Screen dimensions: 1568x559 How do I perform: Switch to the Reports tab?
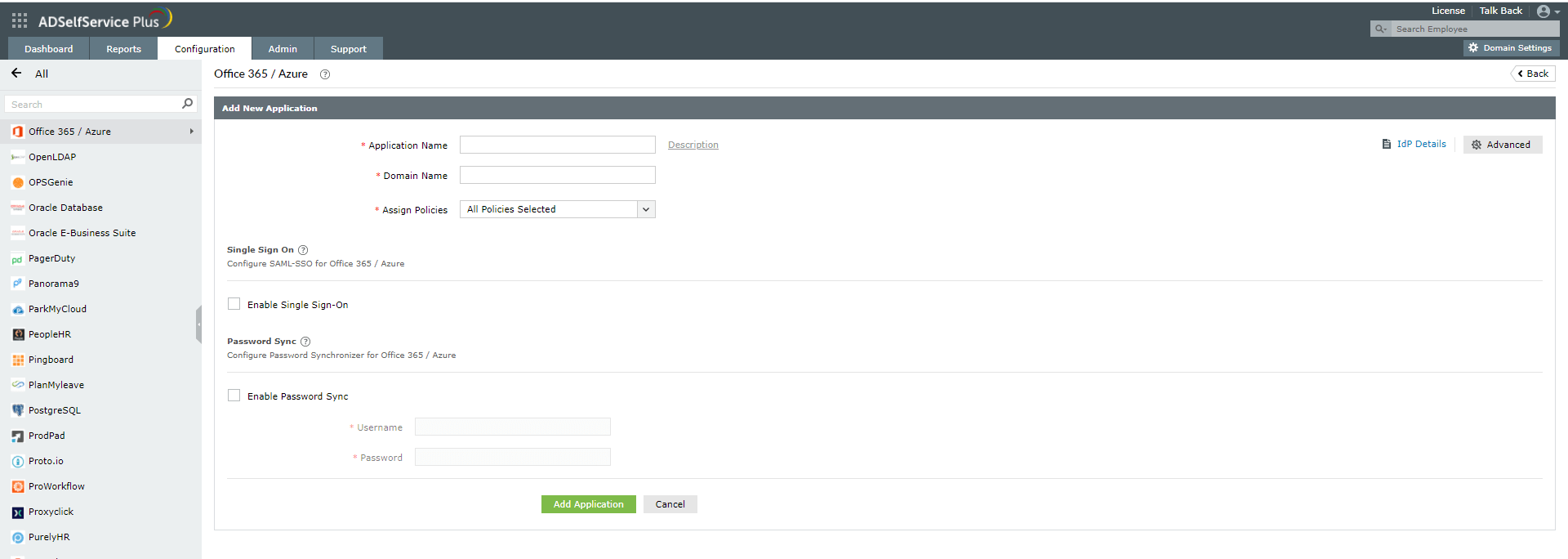point(123,49)
